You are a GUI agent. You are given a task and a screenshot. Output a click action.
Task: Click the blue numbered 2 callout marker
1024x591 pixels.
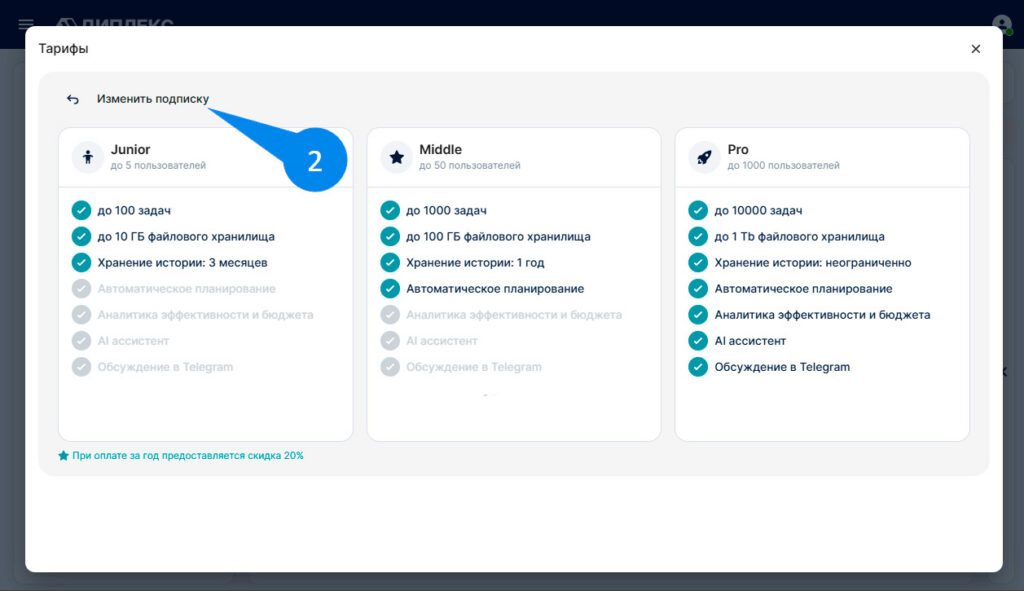[315, 160]
